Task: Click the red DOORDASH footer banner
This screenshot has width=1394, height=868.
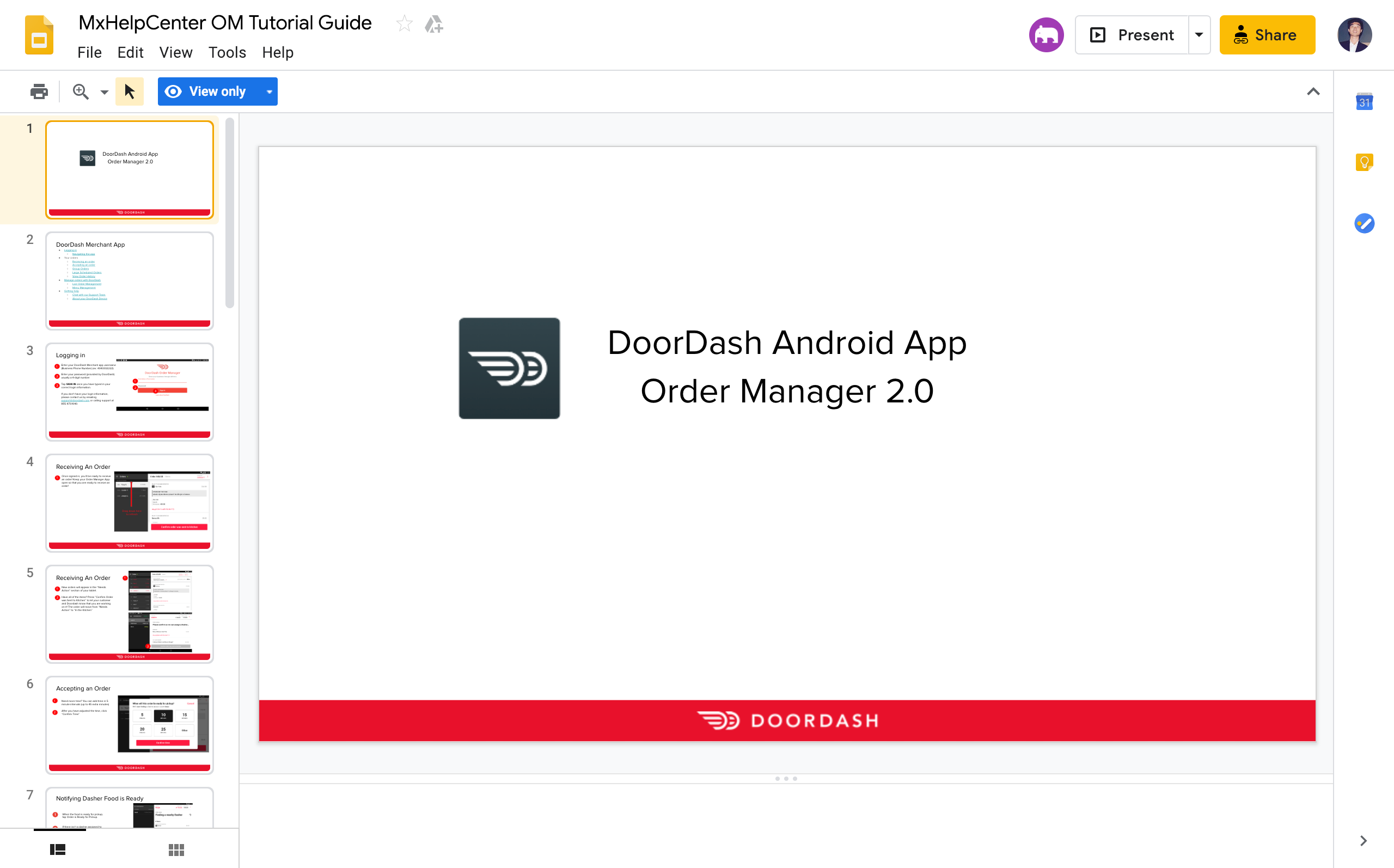Action: pyautogui.click(x=787, y=720)
